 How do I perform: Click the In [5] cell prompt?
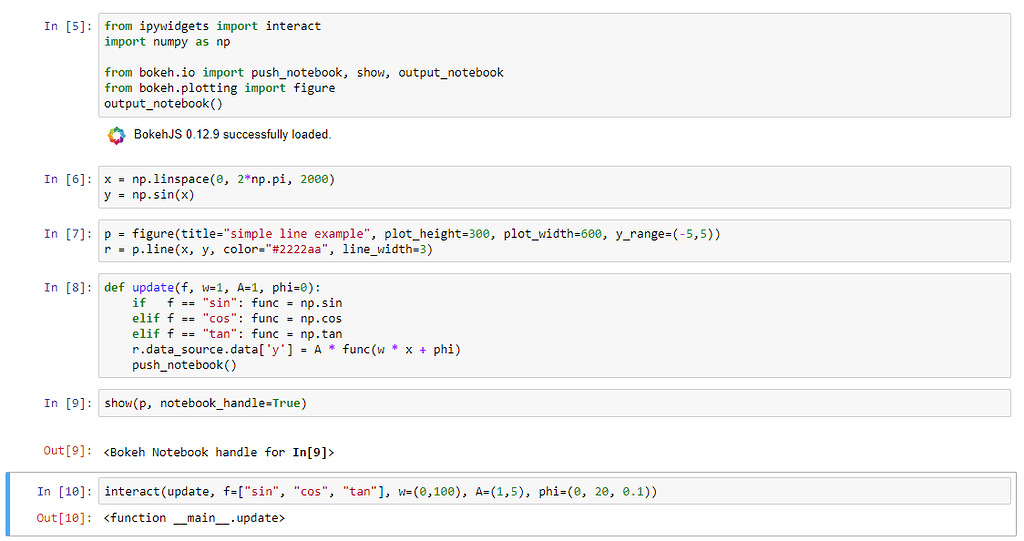67,26
